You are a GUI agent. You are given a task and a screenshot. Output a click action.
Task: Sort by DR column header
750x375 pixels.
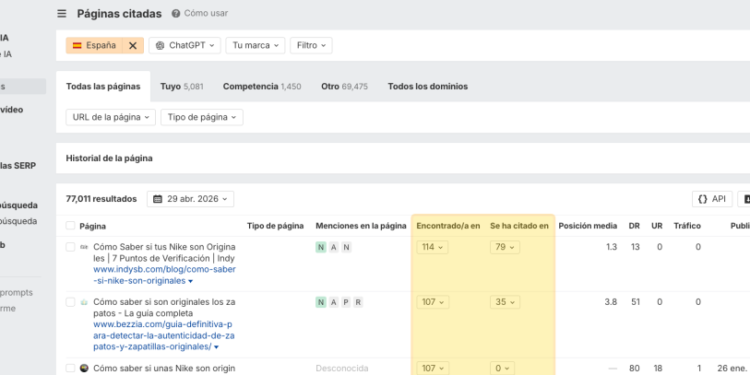(634, 226)
